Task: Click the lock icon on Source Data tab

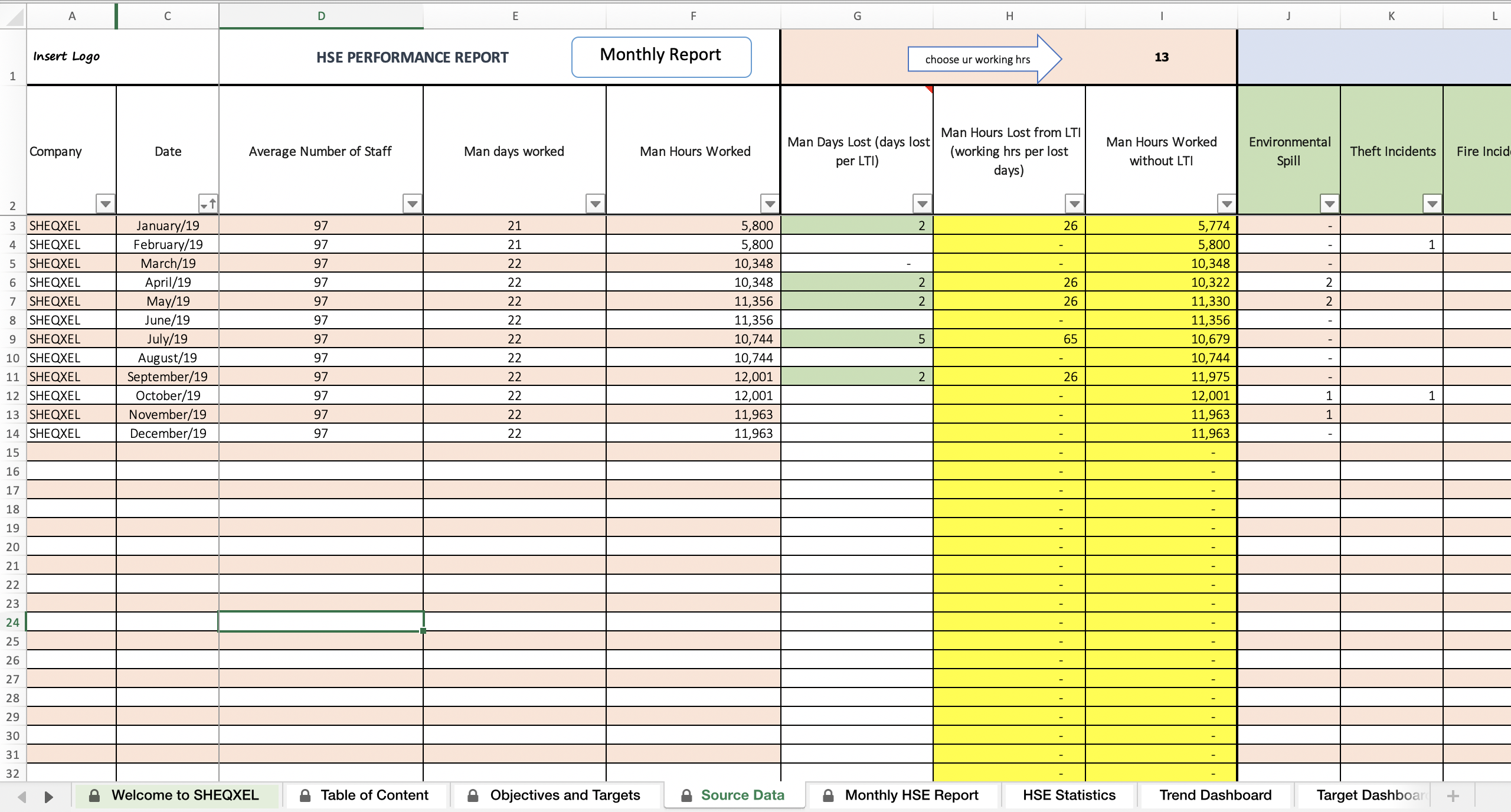Action: [686, 795]
